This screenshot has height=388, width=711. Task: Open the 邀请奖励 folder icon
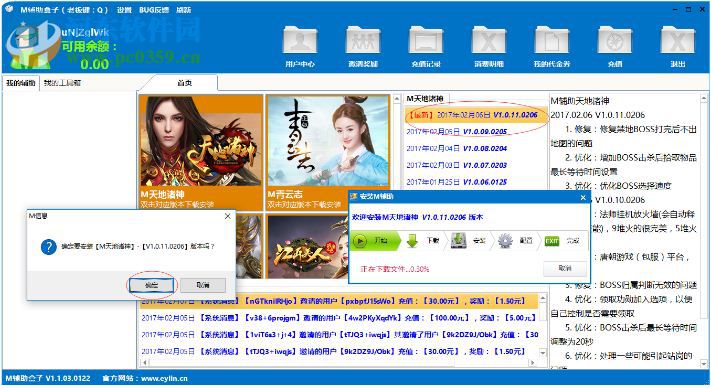[363, 40]
